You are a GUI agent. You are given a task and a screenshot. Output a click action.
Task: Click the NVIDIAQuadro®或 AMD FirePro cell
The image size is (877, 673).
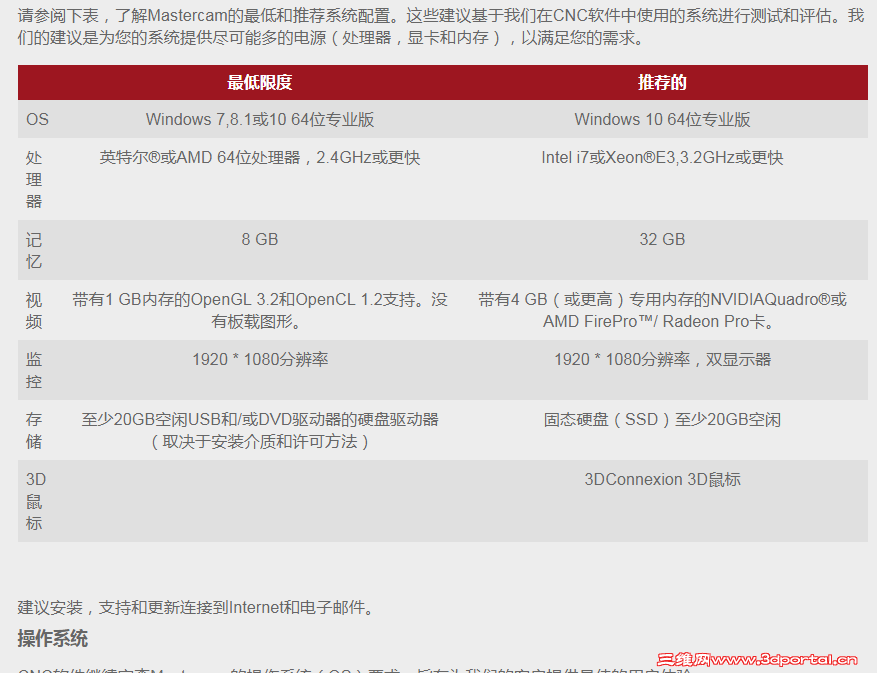click(662, 310)
